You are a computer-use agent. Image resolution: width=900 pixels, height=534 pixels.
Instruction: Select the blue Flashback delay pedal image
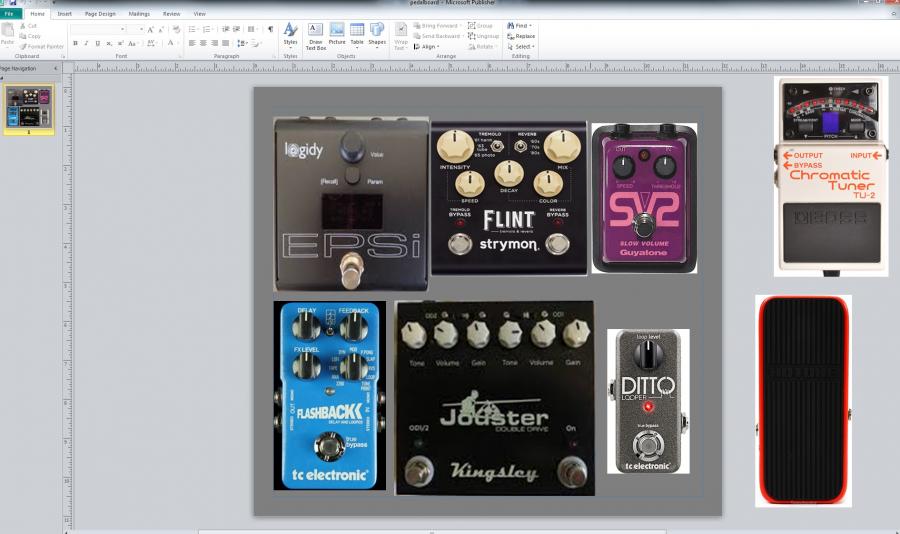pyautogui.click(x=329, y=396)
